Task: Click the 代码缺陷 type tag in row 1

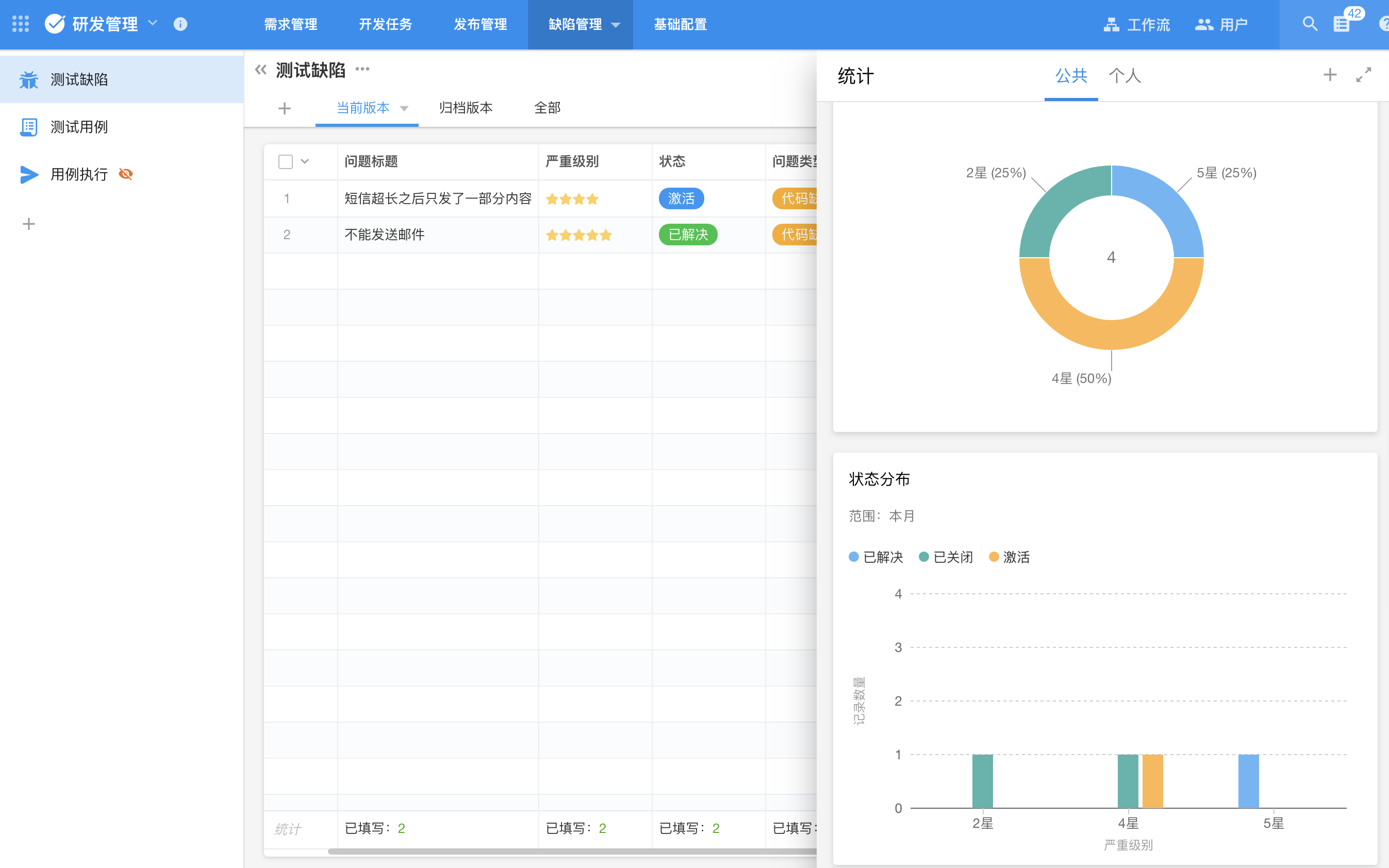Action: click(795, 198)
